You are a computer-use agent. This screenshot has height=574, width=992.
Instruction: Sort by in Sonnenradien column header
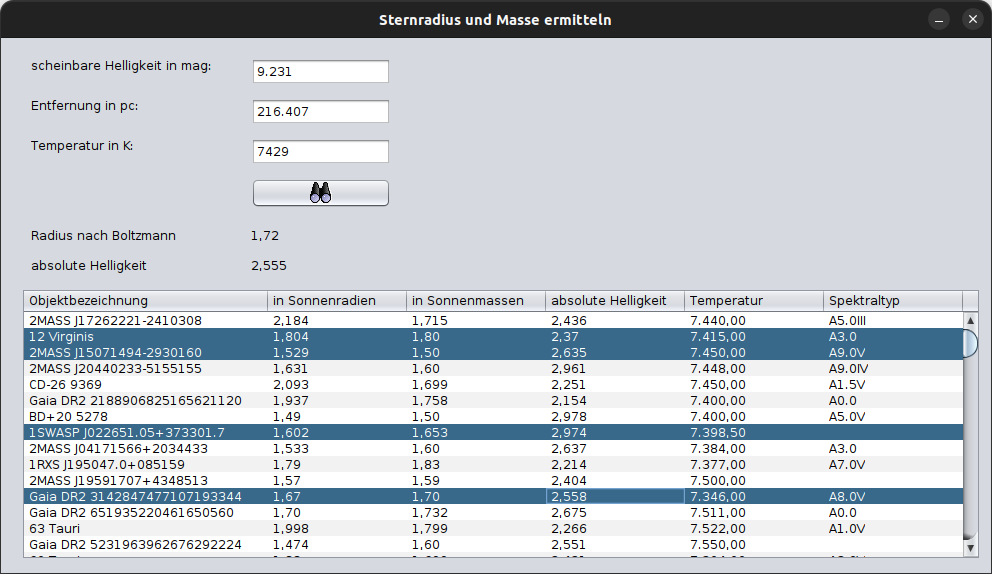coord(337,301)
